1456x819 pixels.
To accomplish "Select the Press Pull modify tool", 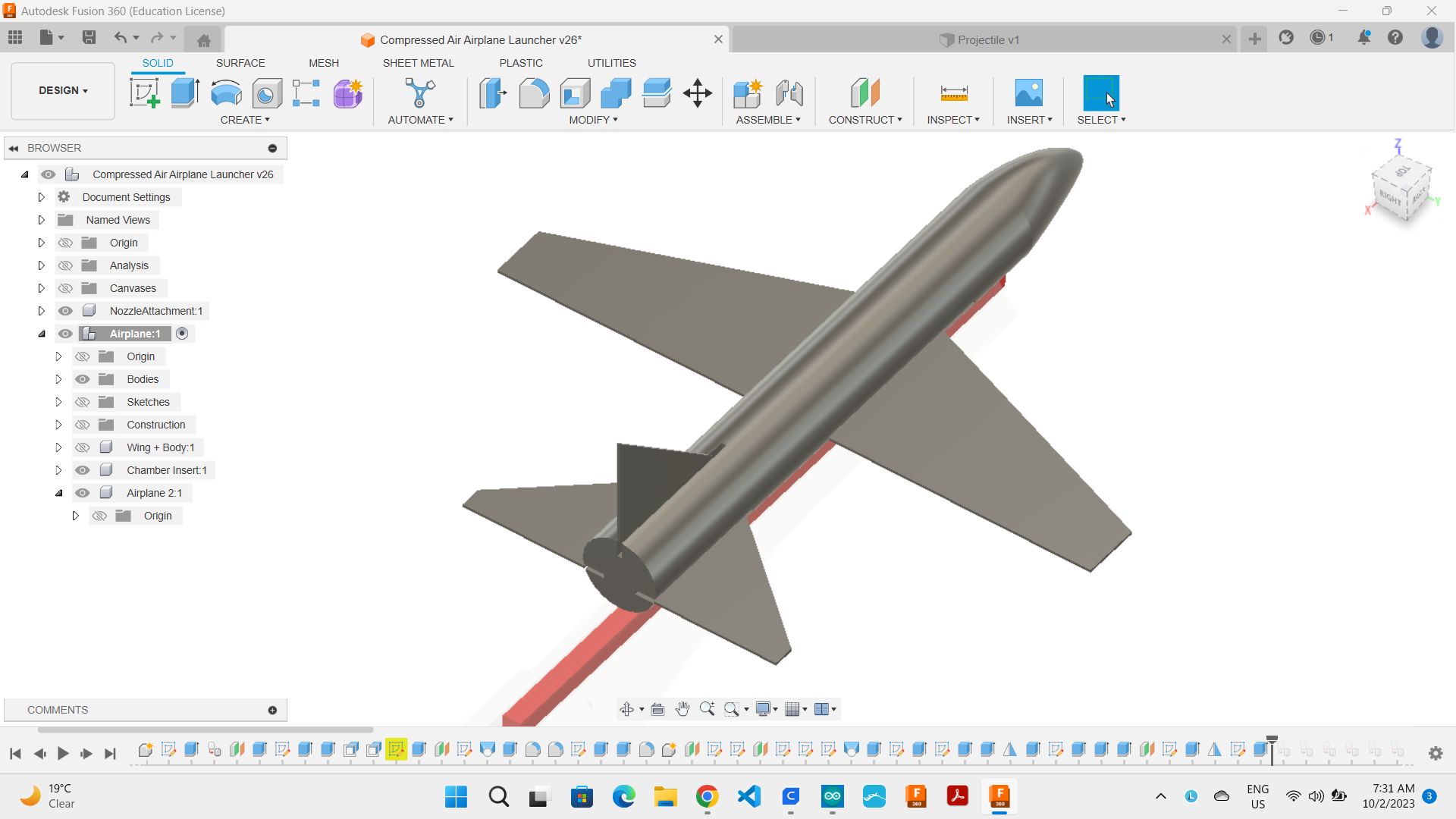I will coord(493,93).
